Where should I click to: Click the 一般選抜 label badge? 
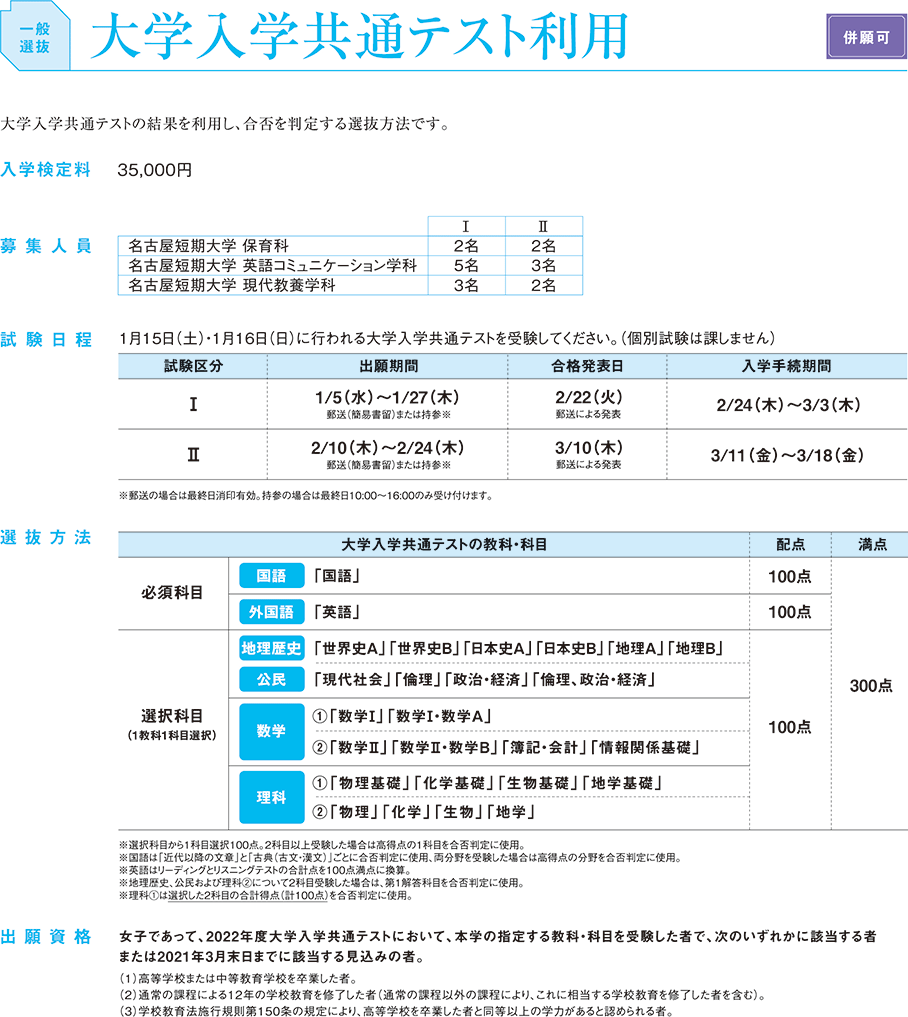[35, 37]
